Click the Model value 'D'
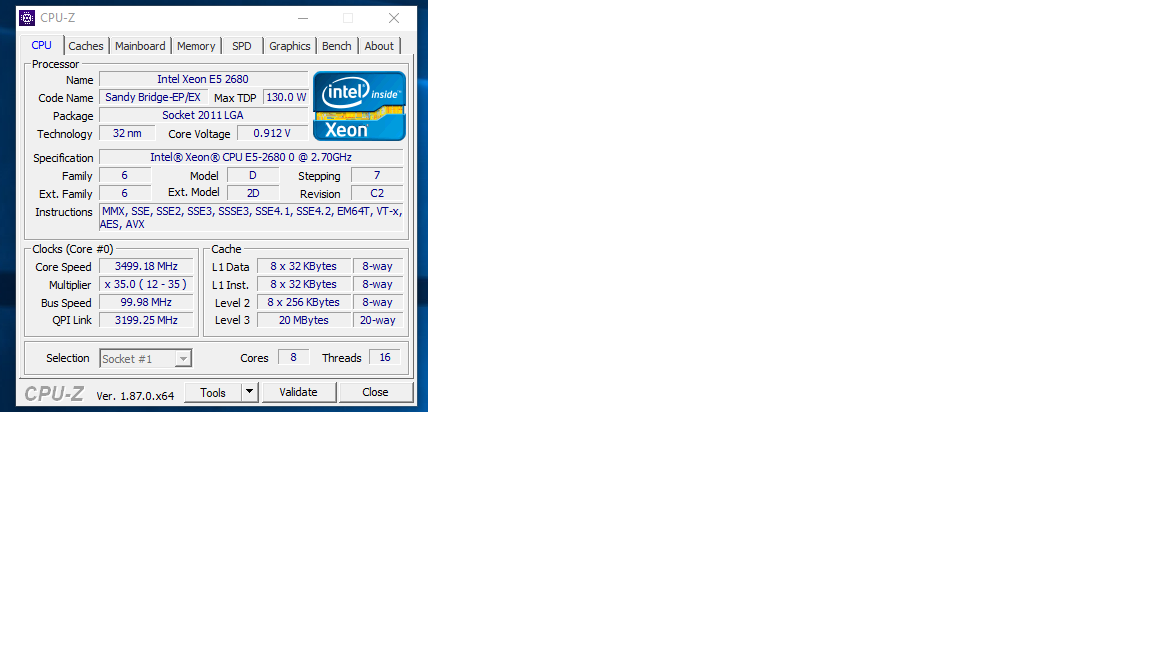This screenshot has width=1152, height=648. pos(253,176)
